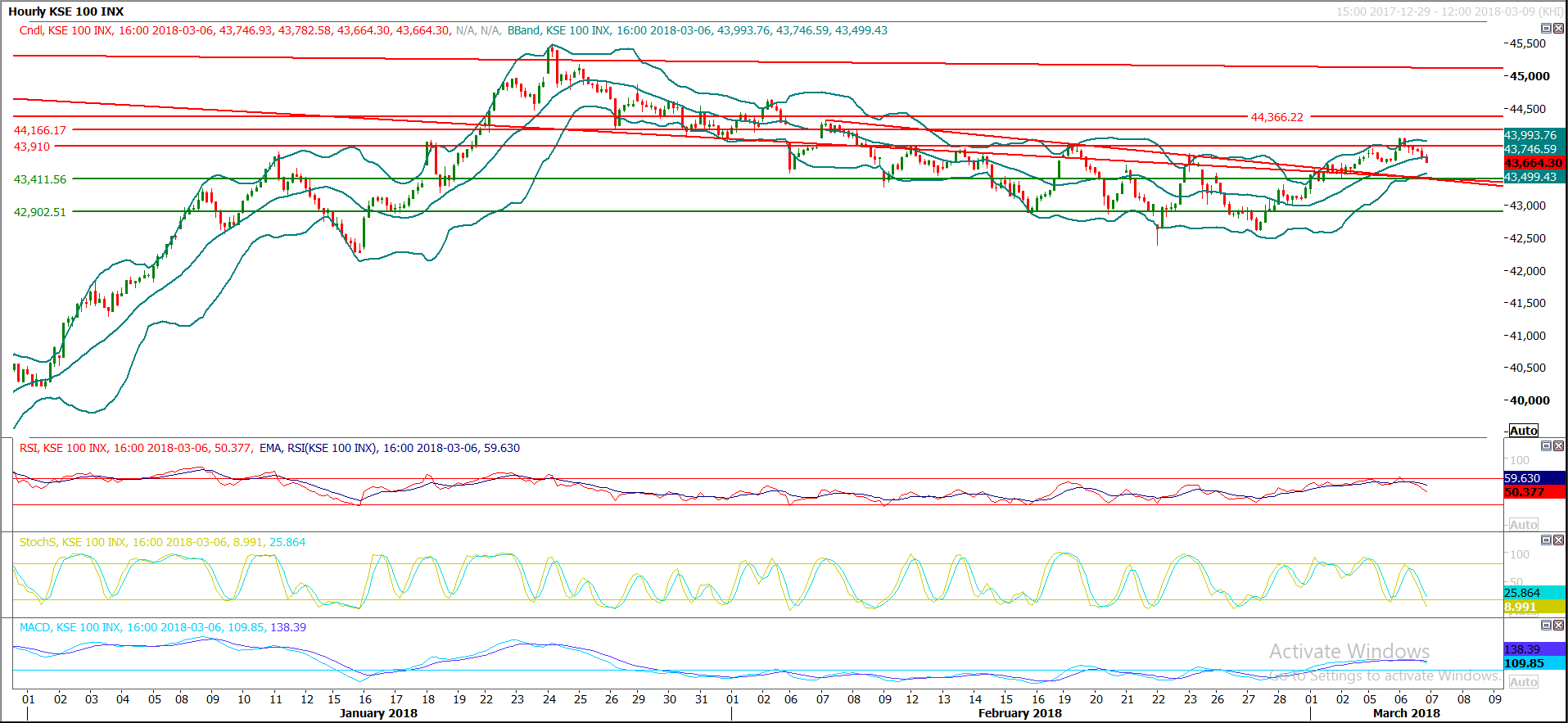Close the StochS indicator pane

pos(1558,540)
